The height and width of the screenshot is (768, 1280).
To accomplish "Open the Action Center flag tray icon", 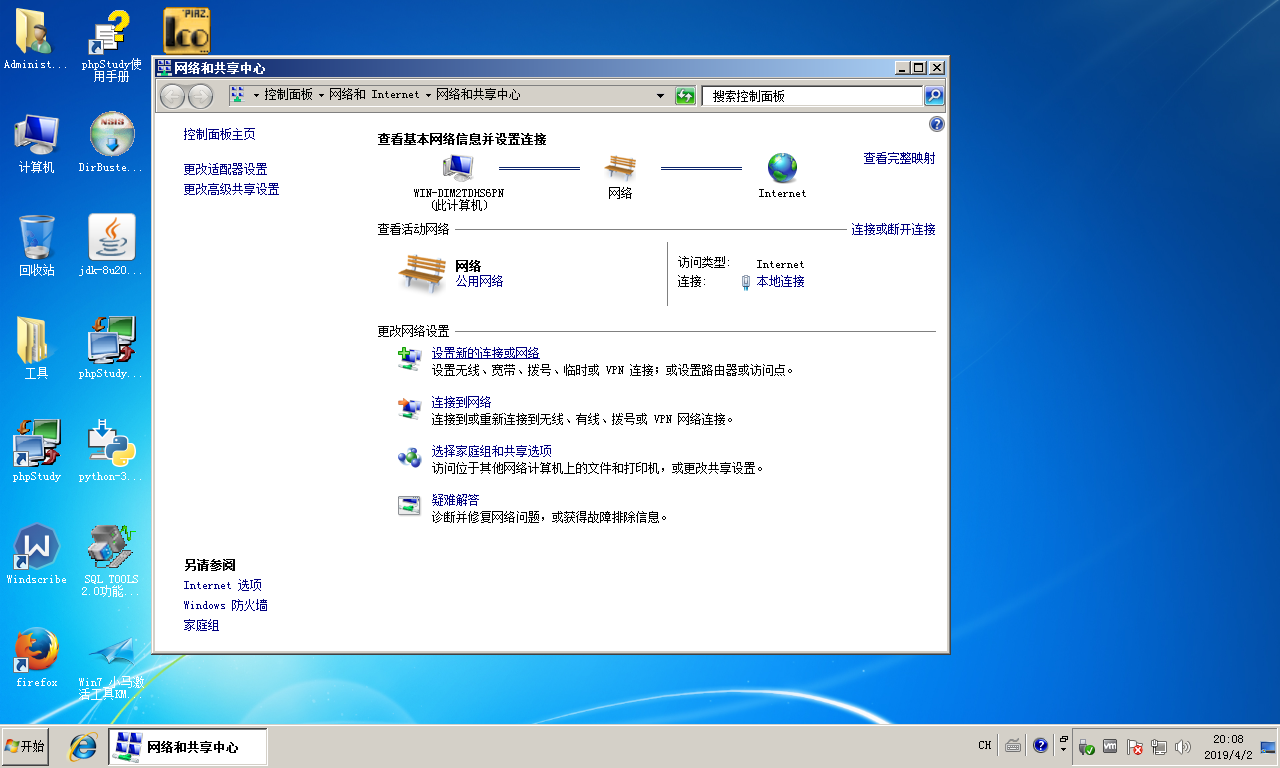I will (x=1135, y=746).
